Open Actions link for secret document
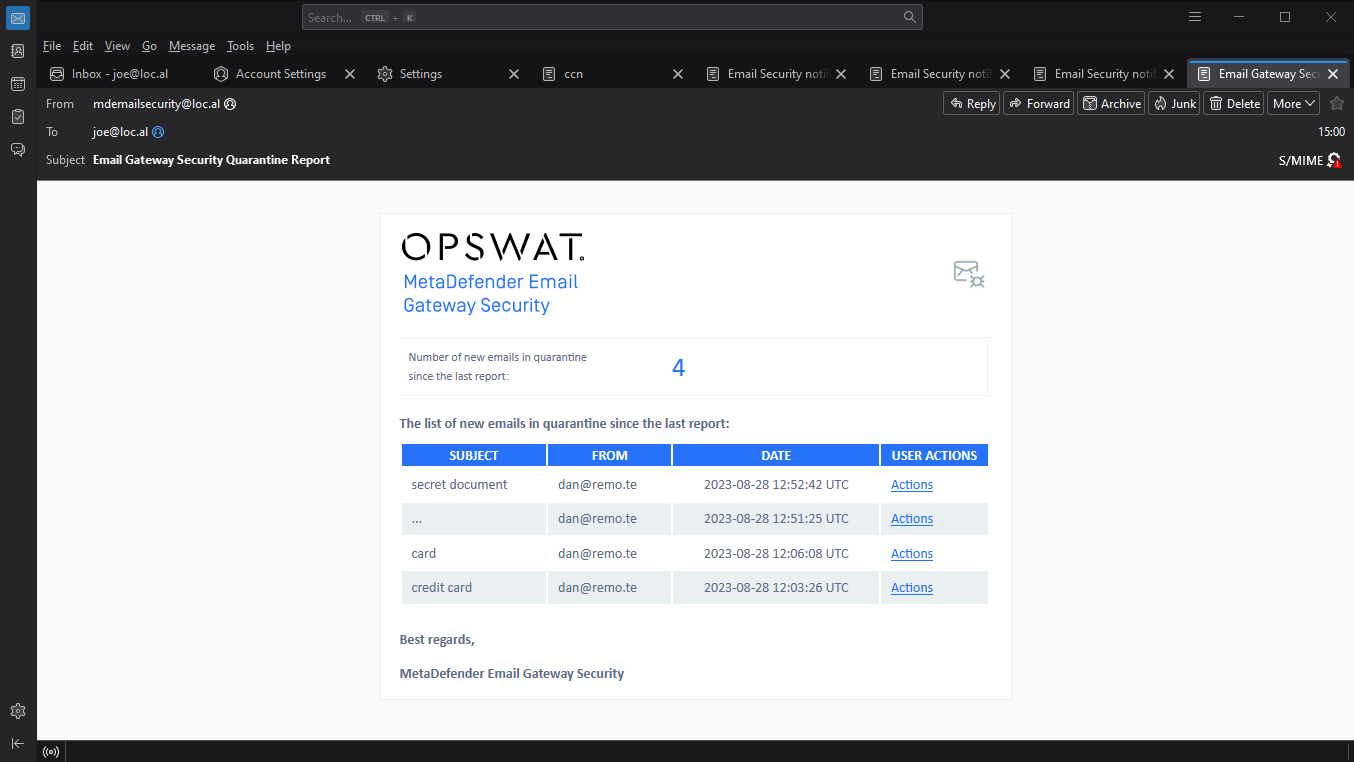1354x762 pixels. [x=912, y=485]
